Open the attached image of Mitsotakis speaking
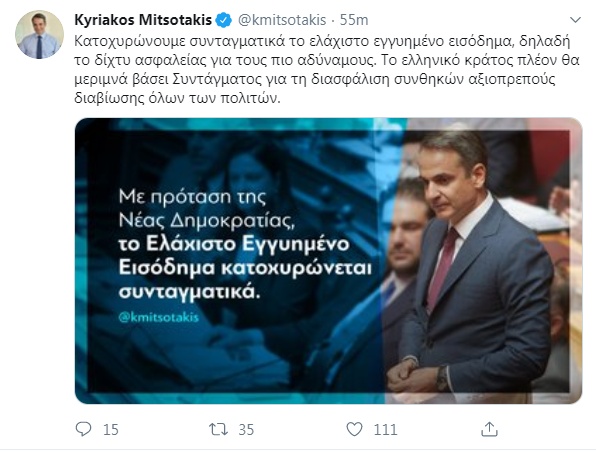The width and height of the screenshot is (596, 453). 328,261
